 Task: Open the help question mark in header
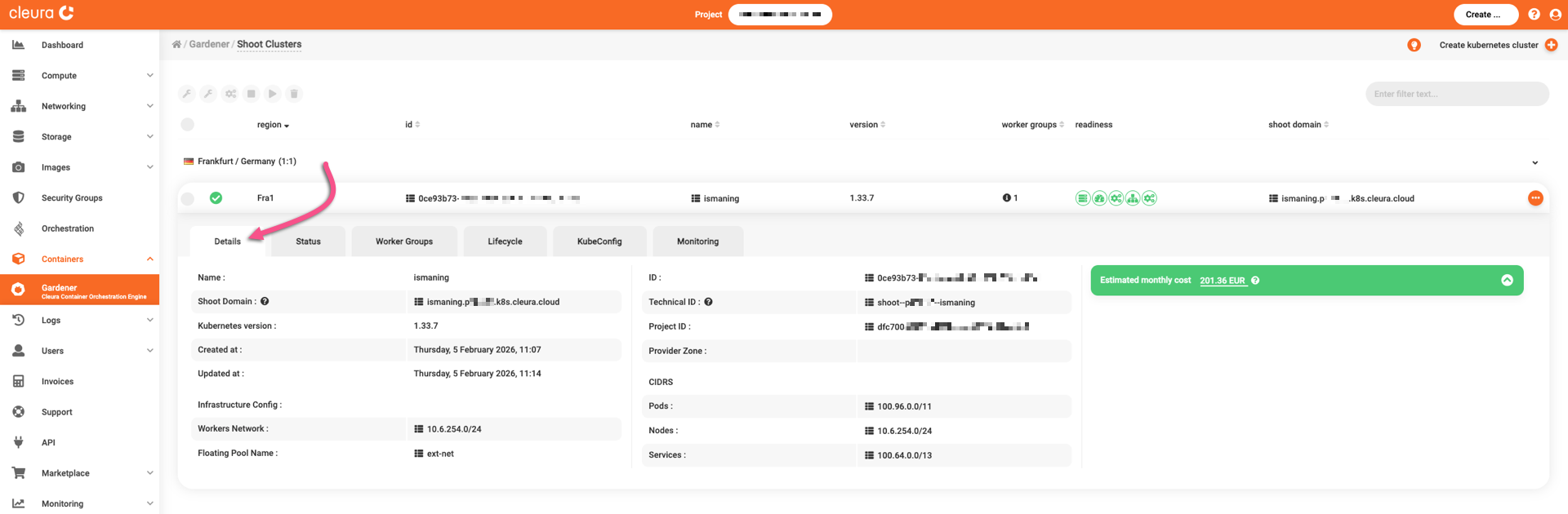tap(1534, 15)
